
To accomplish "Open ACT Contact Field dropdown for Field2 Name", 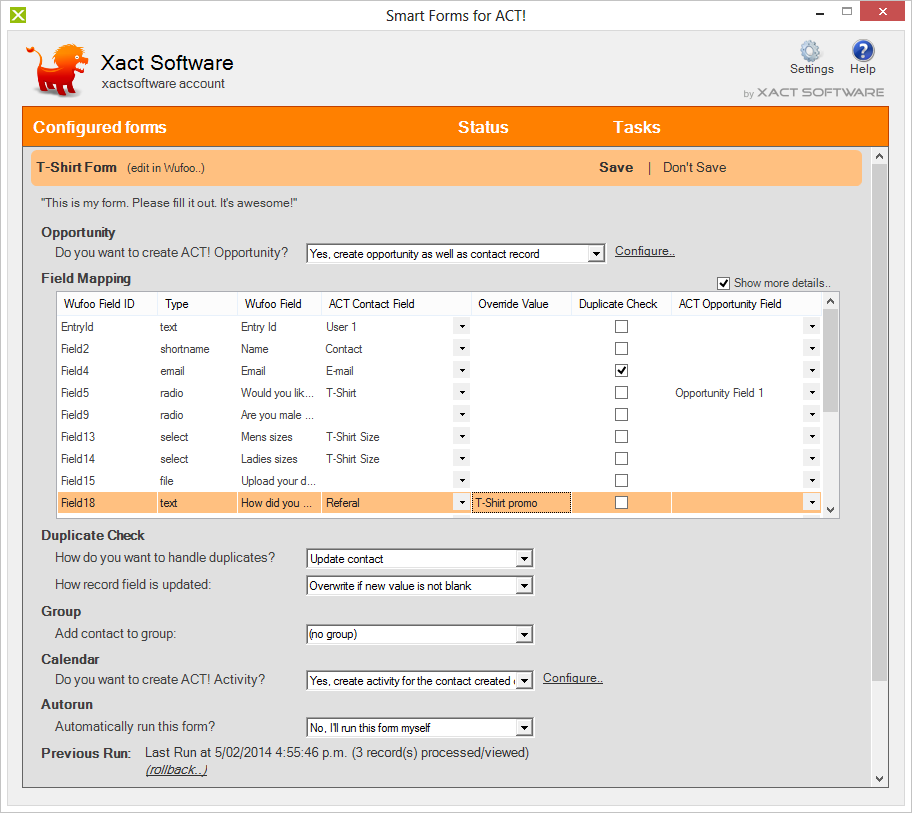I will coord(462,348).
